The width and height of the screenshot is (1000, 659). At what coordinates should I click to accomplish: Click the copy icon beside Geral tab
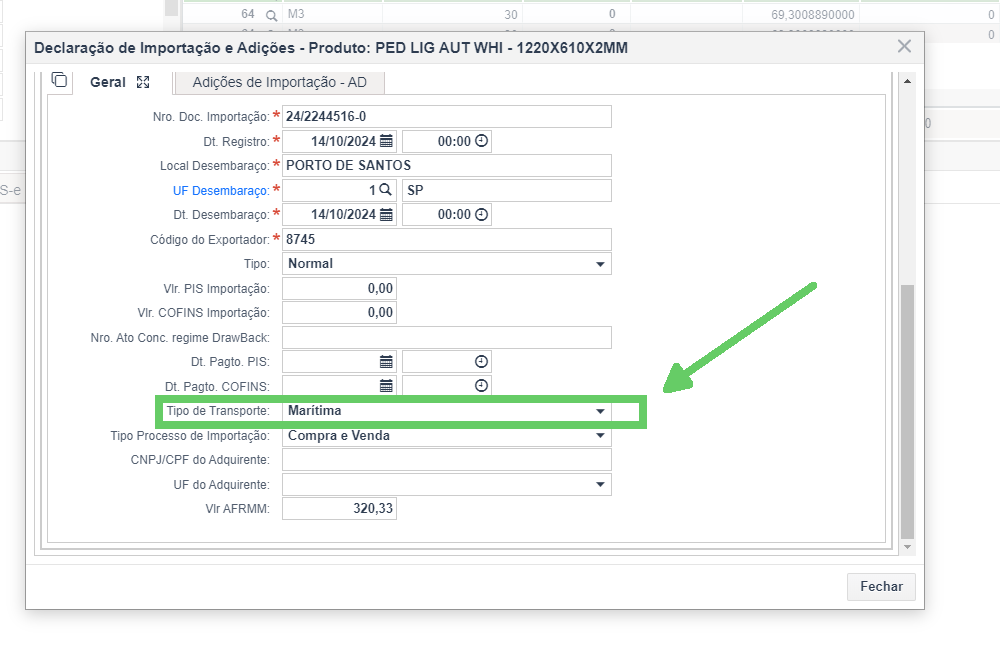(x=59, y=80)
